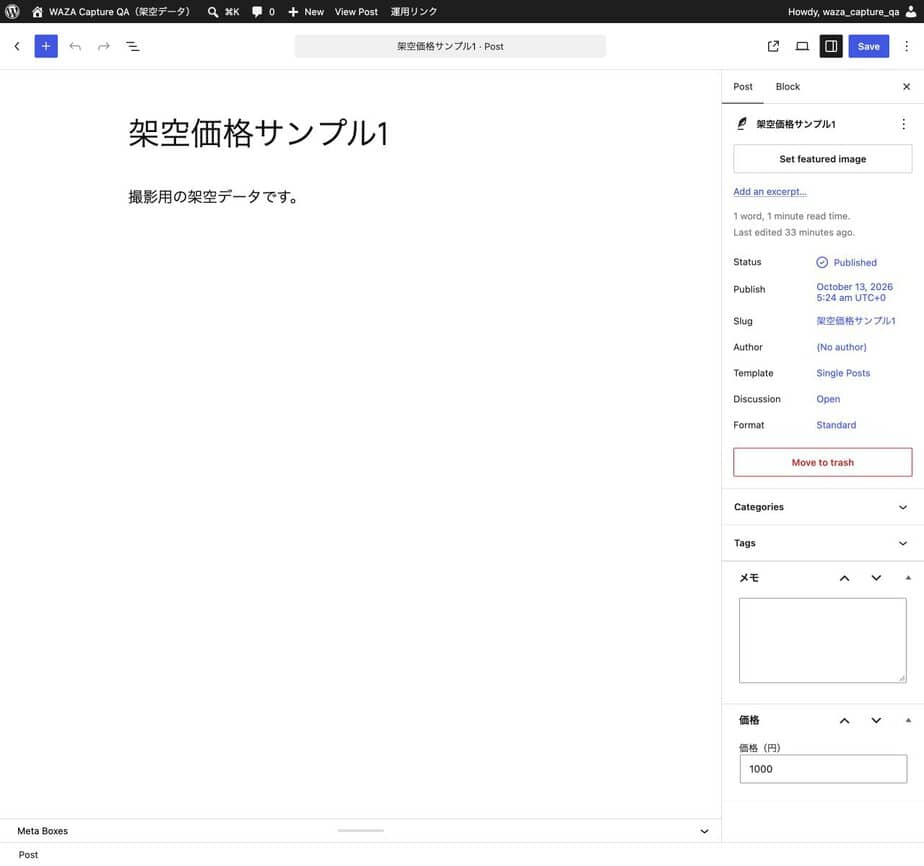
Task: Click Post breadcrumb in footer
Action: tap(28, 854)
